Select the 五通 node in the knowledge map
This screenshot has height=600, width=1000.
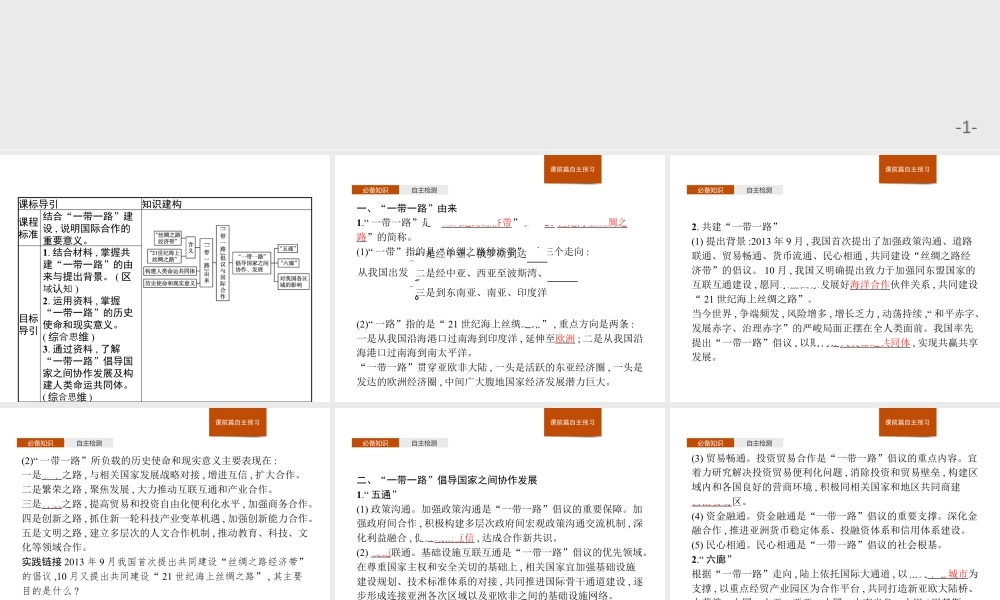point(289,247)
